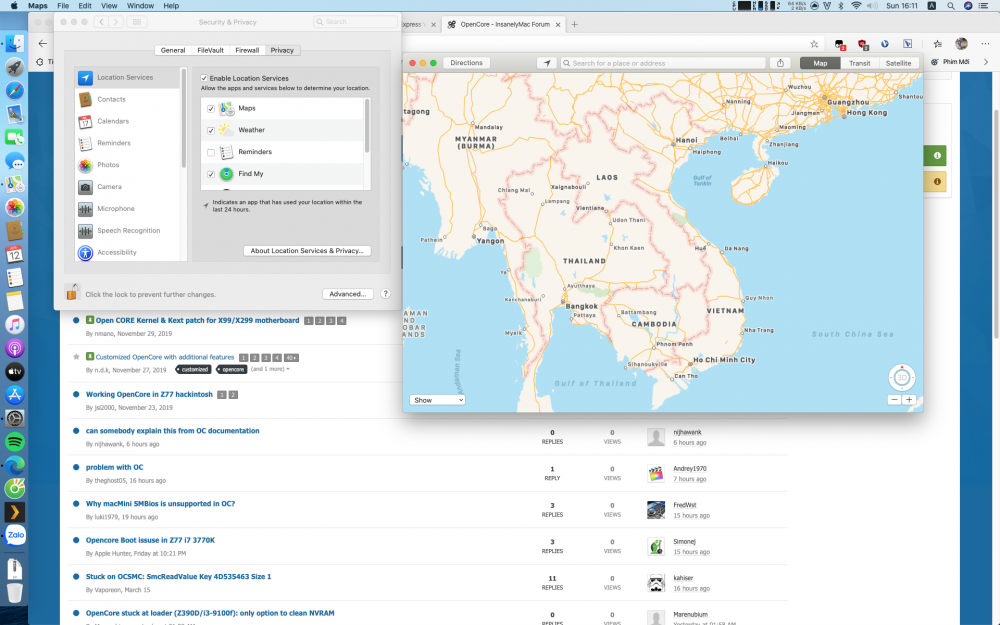The width and height of the screenshot is (1000, 625).
Task: Go back in System Preferences
Action: [101, 22]
